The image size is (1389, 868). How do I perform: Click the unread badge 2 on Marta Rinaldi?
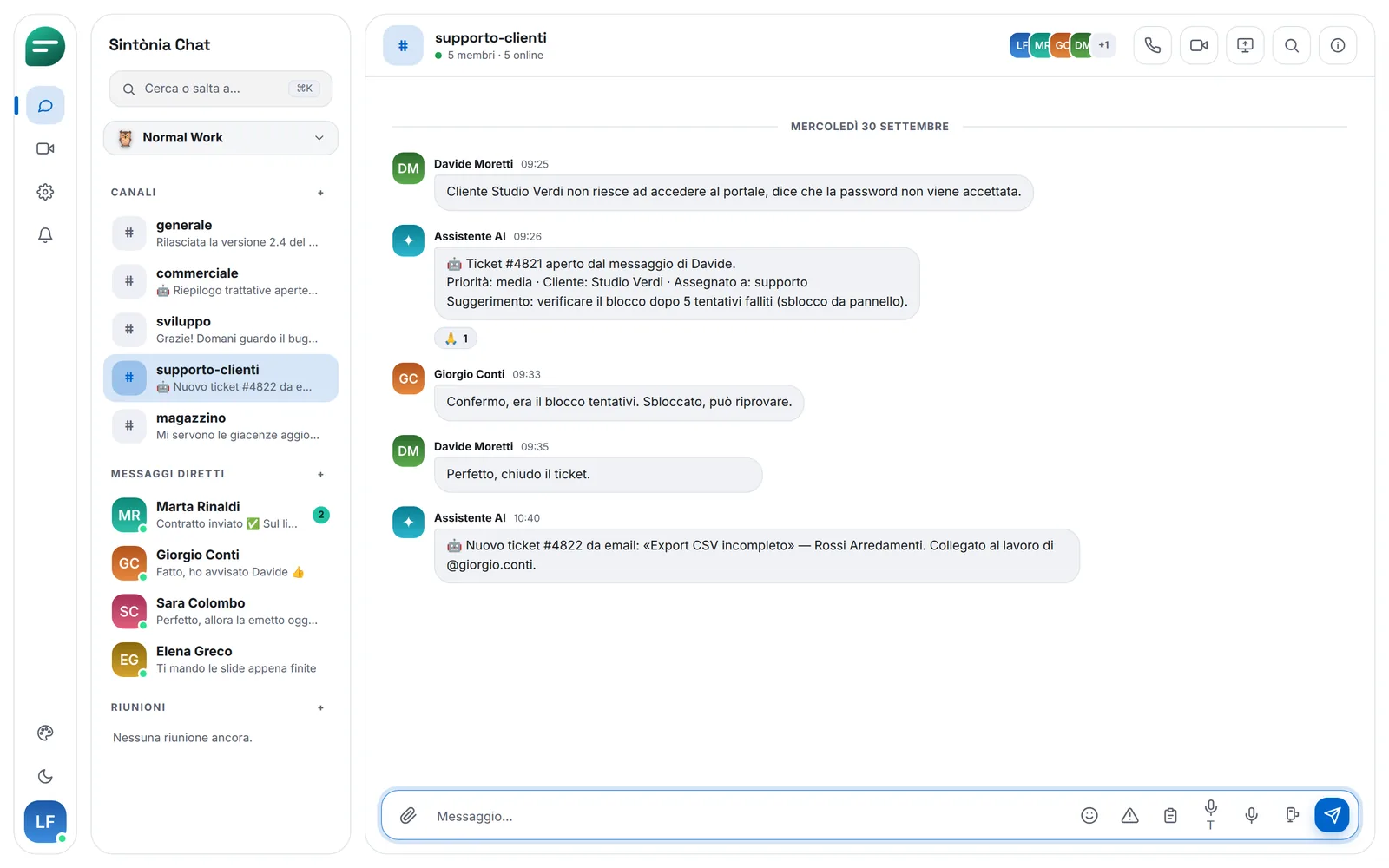tap(321, 515)
